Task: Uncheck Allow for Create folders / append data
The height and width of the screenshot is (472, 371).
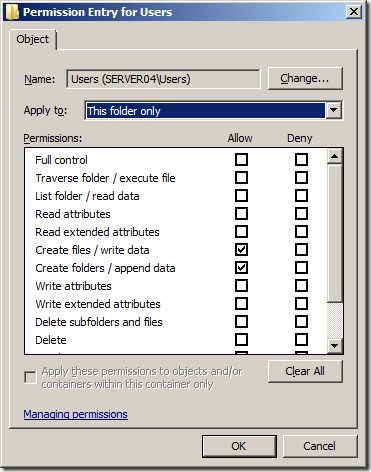Action: (241, 268)
